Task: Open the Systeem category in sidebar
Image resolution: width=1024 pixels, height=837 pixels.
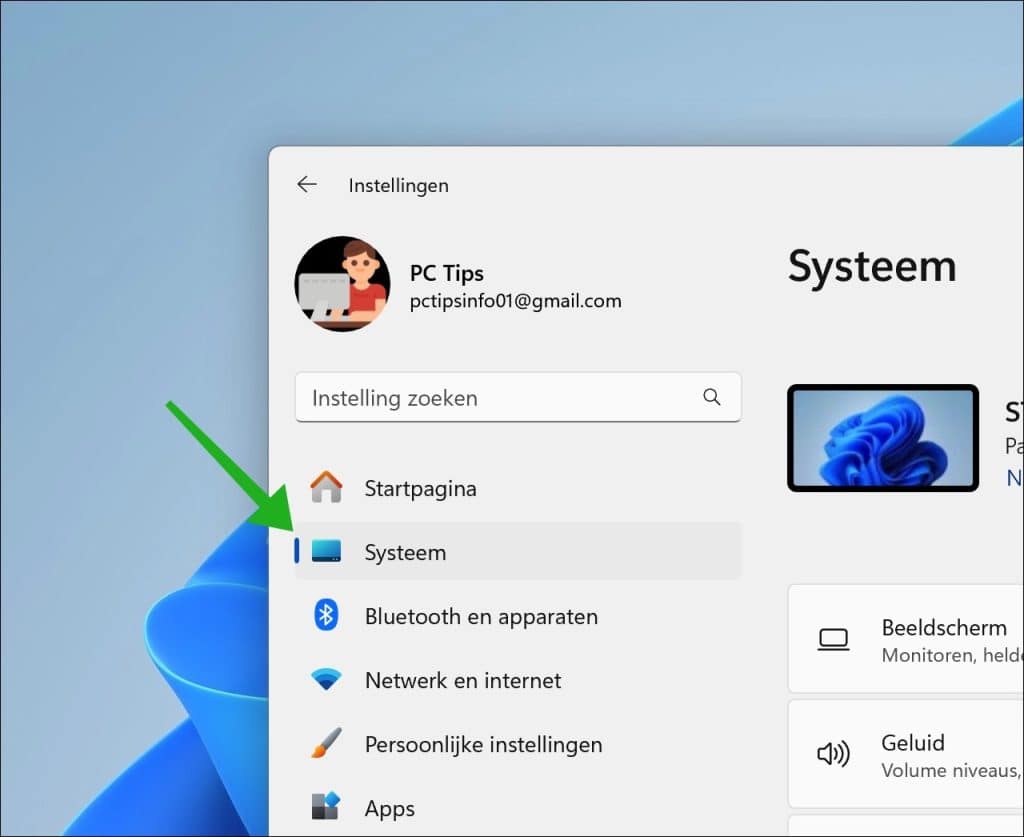Action: point(518,552)
